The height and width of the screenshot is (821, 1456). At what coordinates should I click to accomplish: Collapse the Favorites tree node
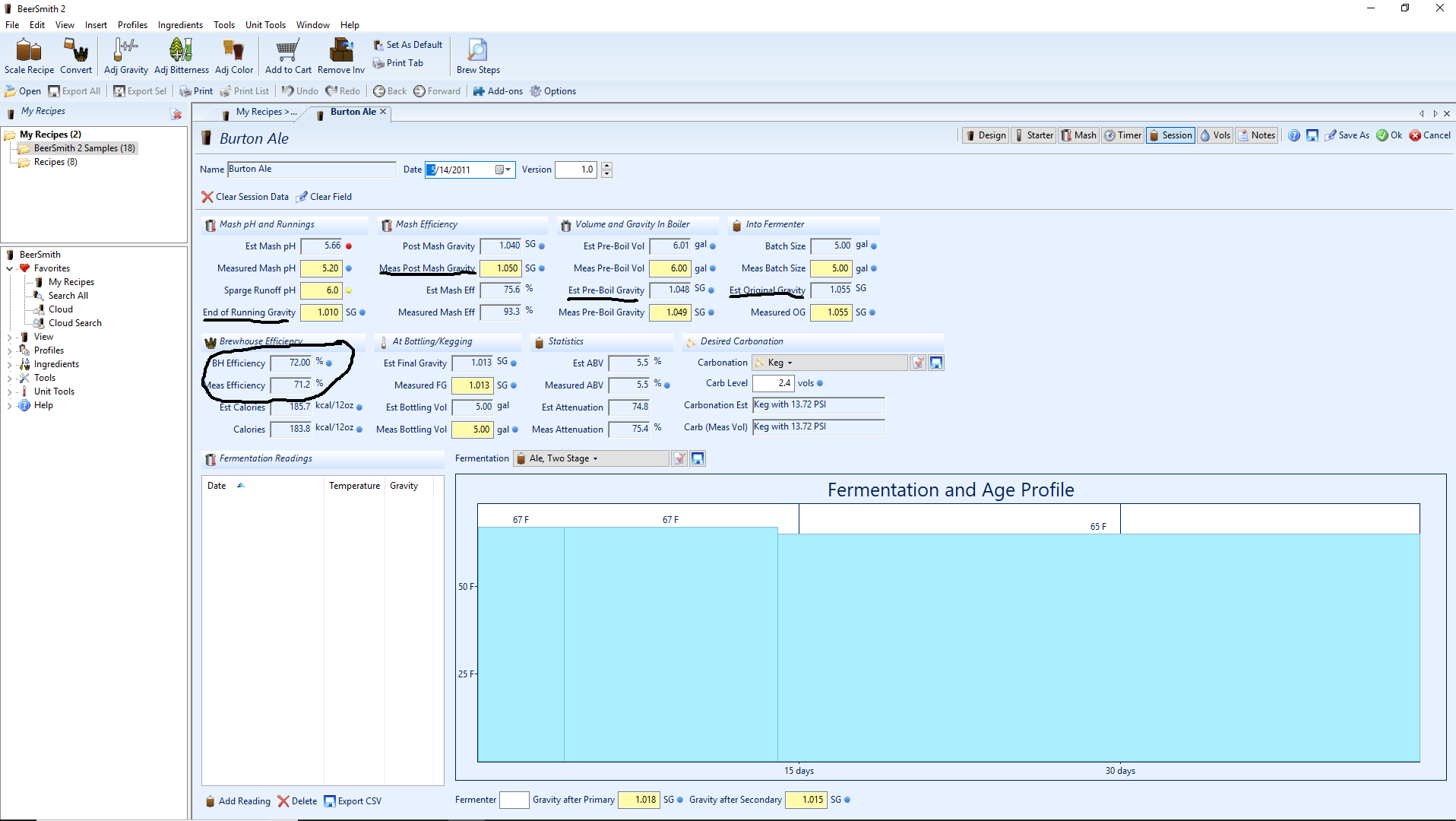[x=10, y=268]
